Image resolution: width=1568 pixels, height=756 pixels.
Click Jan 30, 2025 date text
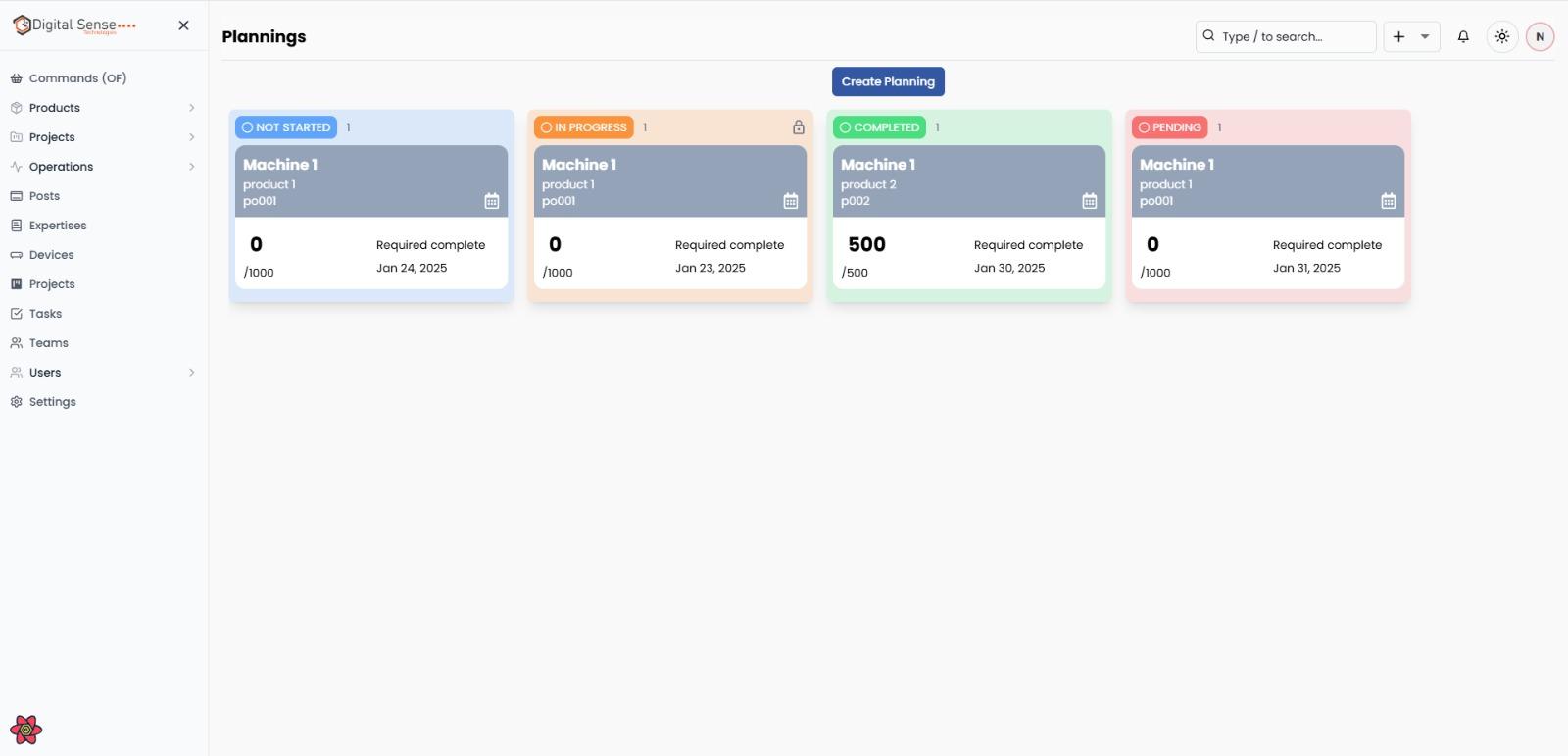(1009, 268)
